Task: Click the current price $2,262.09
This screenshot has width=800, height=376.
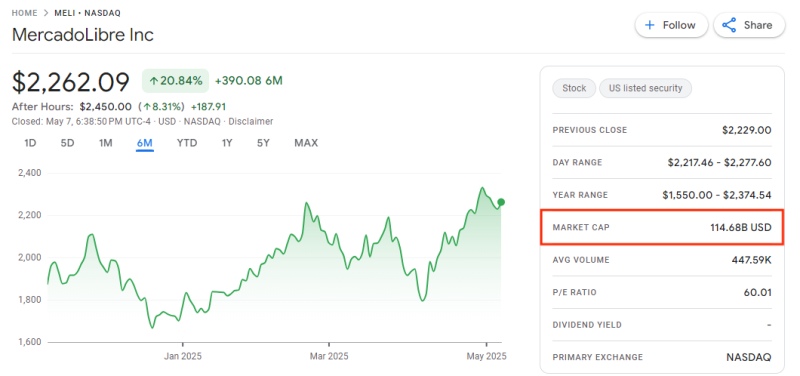Action: [x=71, y=82]
